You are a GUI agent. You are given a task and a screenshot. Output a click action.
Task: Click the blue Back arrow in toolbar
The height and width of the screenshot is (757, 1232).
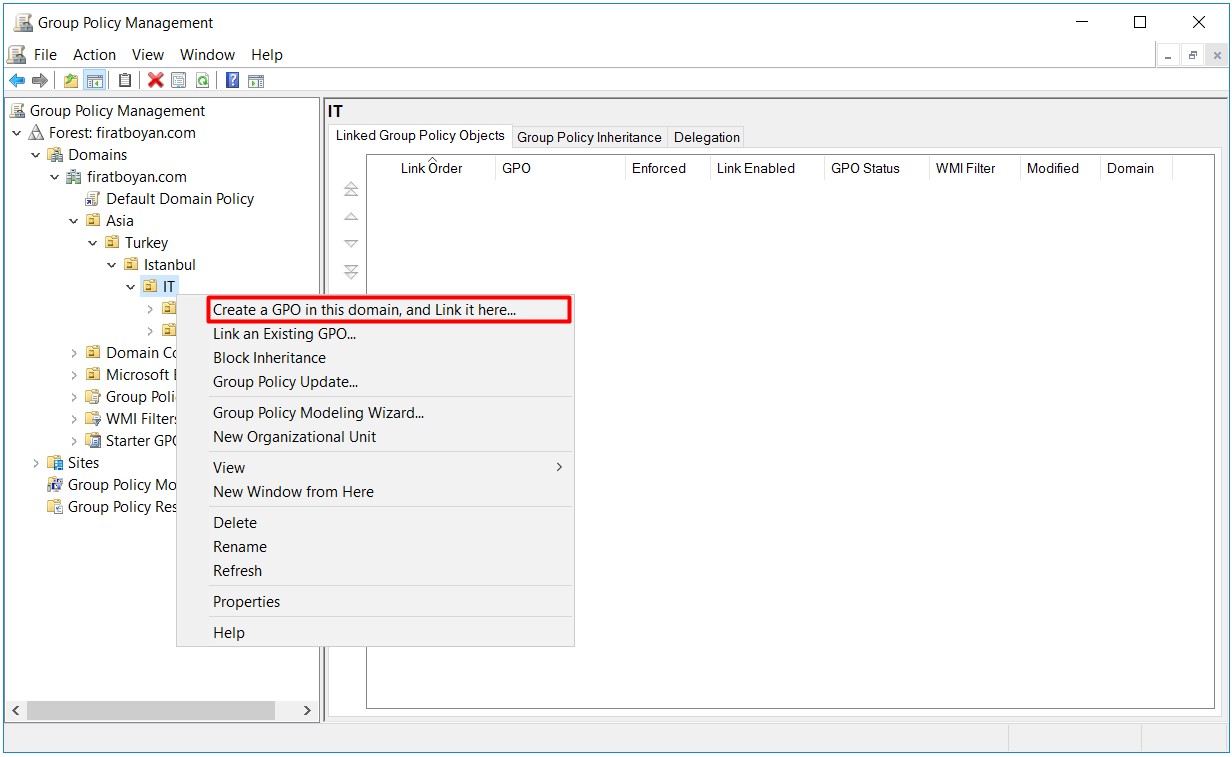pos(17,81)
